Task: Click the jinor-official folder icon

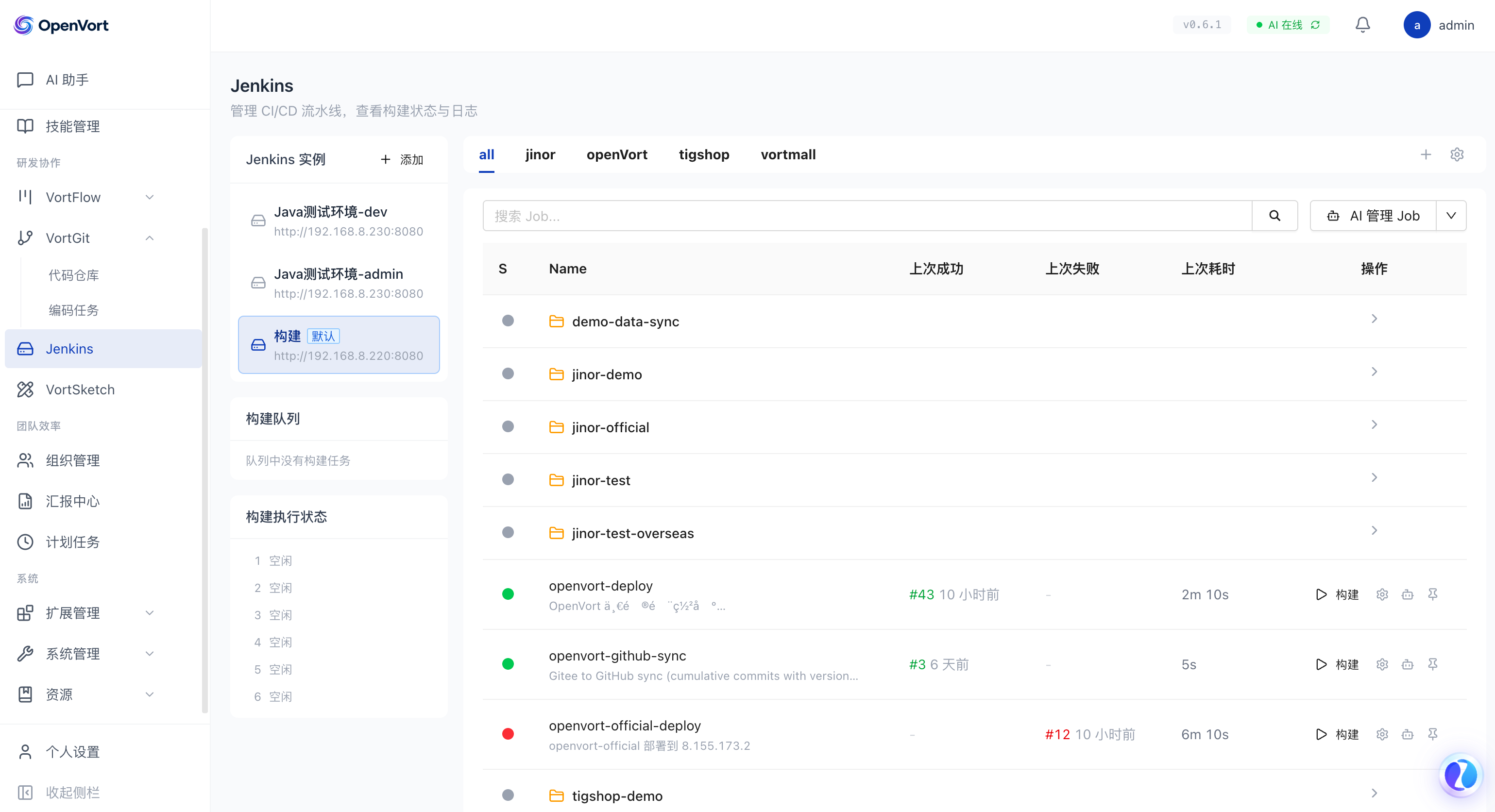Action: point(556,427)
